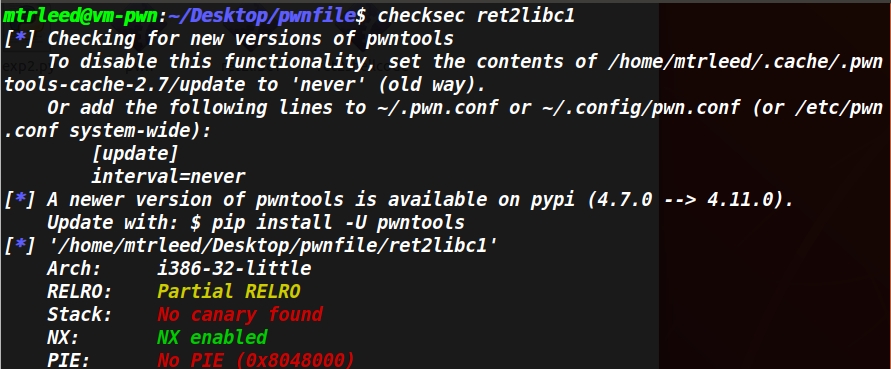Click the i386-32-little architecture value

[x=234, y=268]
